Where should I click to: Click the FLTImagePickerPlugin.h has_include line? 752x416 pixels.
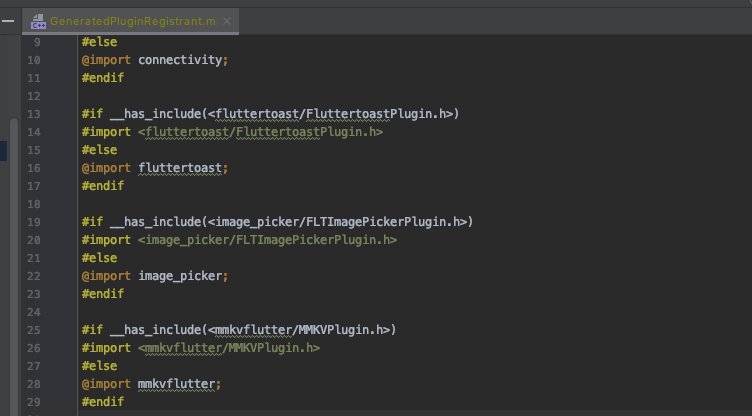(277, 222)
